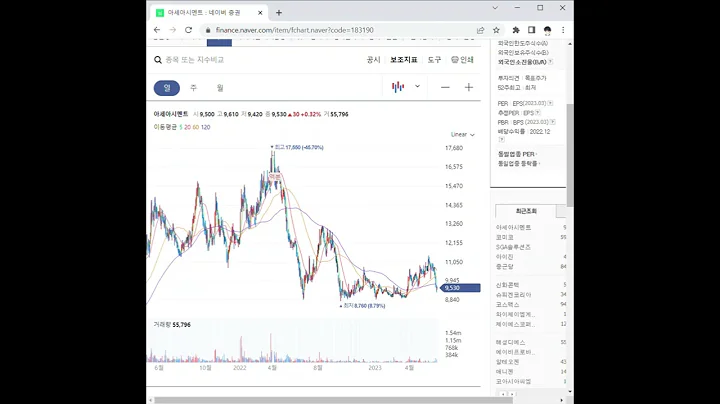The width and height of the screenshot is (720, 404).
Task: Click the 인쇄 print icon
Action: pyautogui.click(x=462, y=60)
